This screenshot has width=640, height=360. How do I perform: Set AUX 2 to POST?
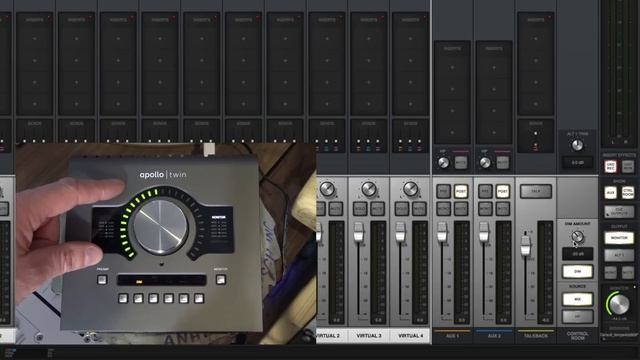pyautogui.click(x=502, y=191)
